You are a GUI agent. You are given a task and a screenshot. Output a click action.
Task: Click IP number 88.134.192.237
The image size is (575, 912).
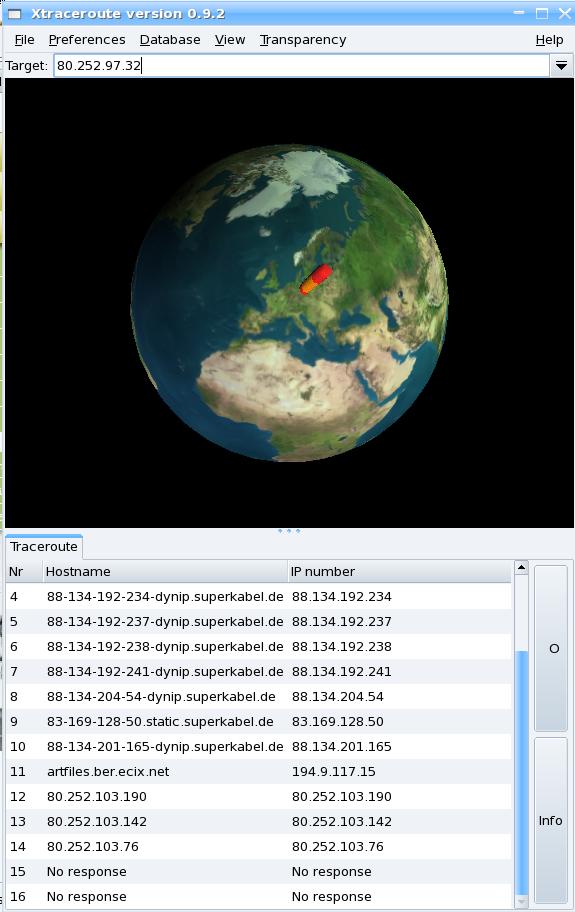[x=342, y=622]
